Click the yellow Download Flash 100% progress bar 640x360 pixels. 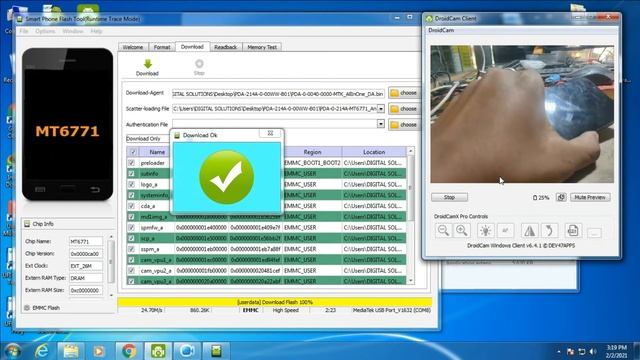[275, 302]
